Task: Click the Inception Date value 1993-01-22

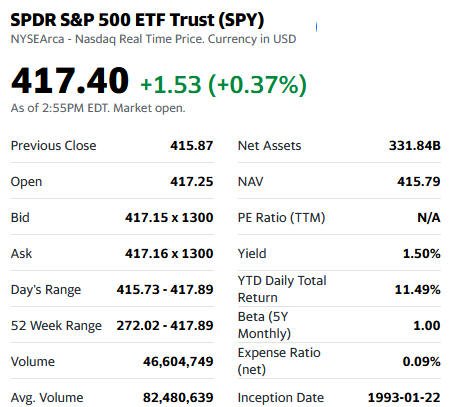Action: (404, 398)
